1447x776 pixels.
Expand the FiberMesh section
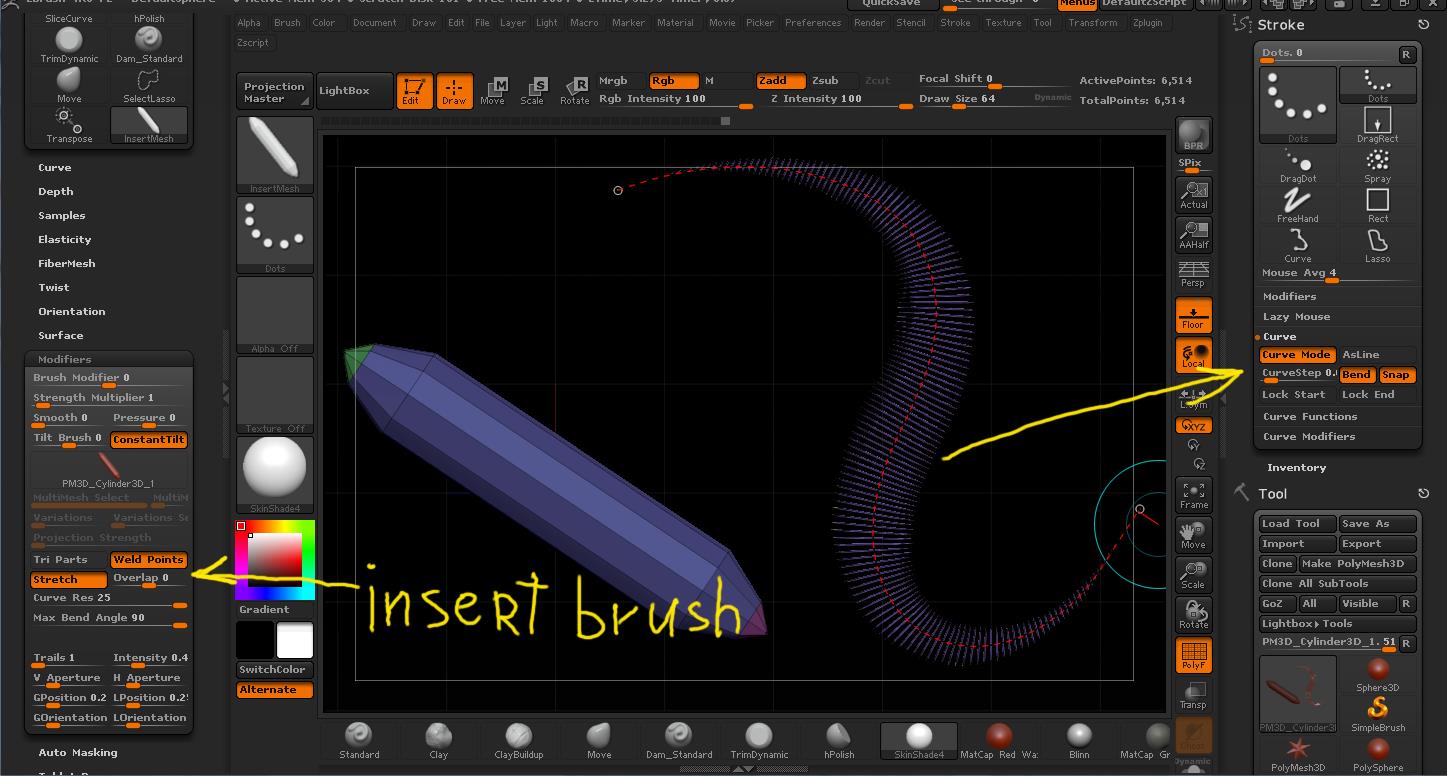[67, 264]
